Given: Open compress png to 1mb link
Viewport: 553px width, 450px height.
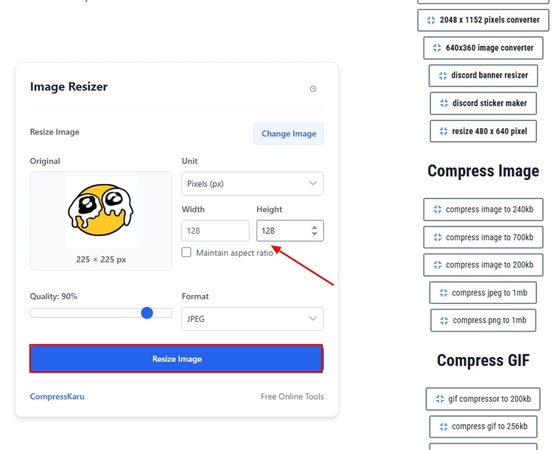Looking at the screenshot, I should pos(483,321).
